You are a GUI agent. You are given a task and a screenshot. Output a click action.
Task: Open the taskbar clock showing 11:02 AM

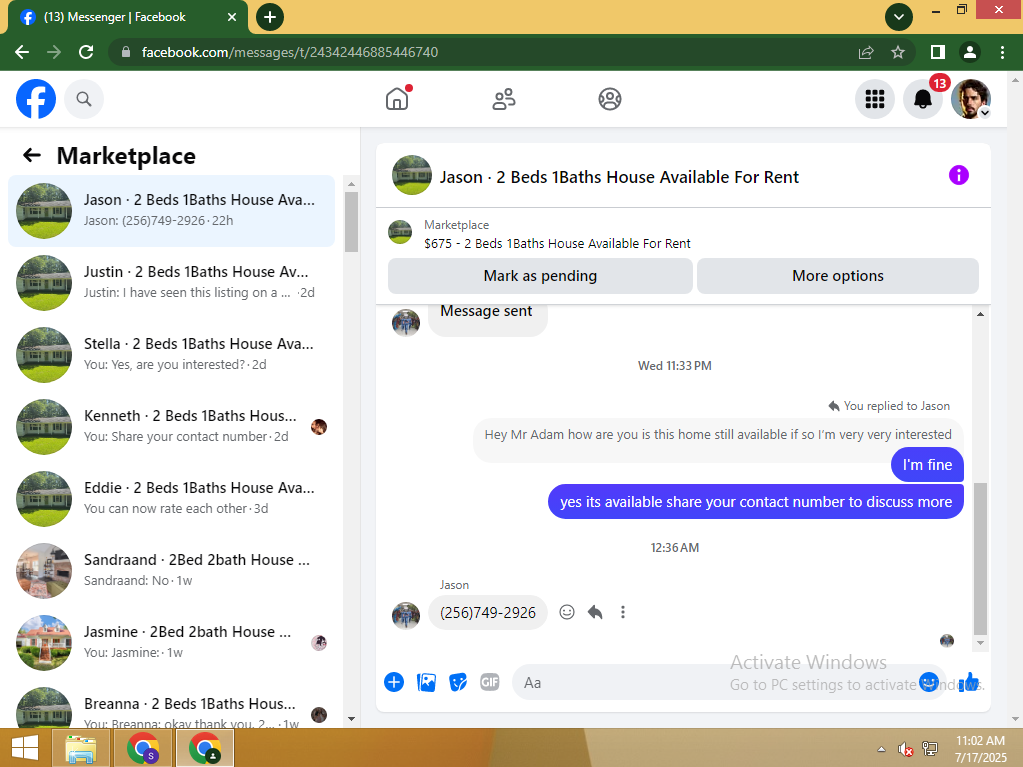tap(981, 749)
